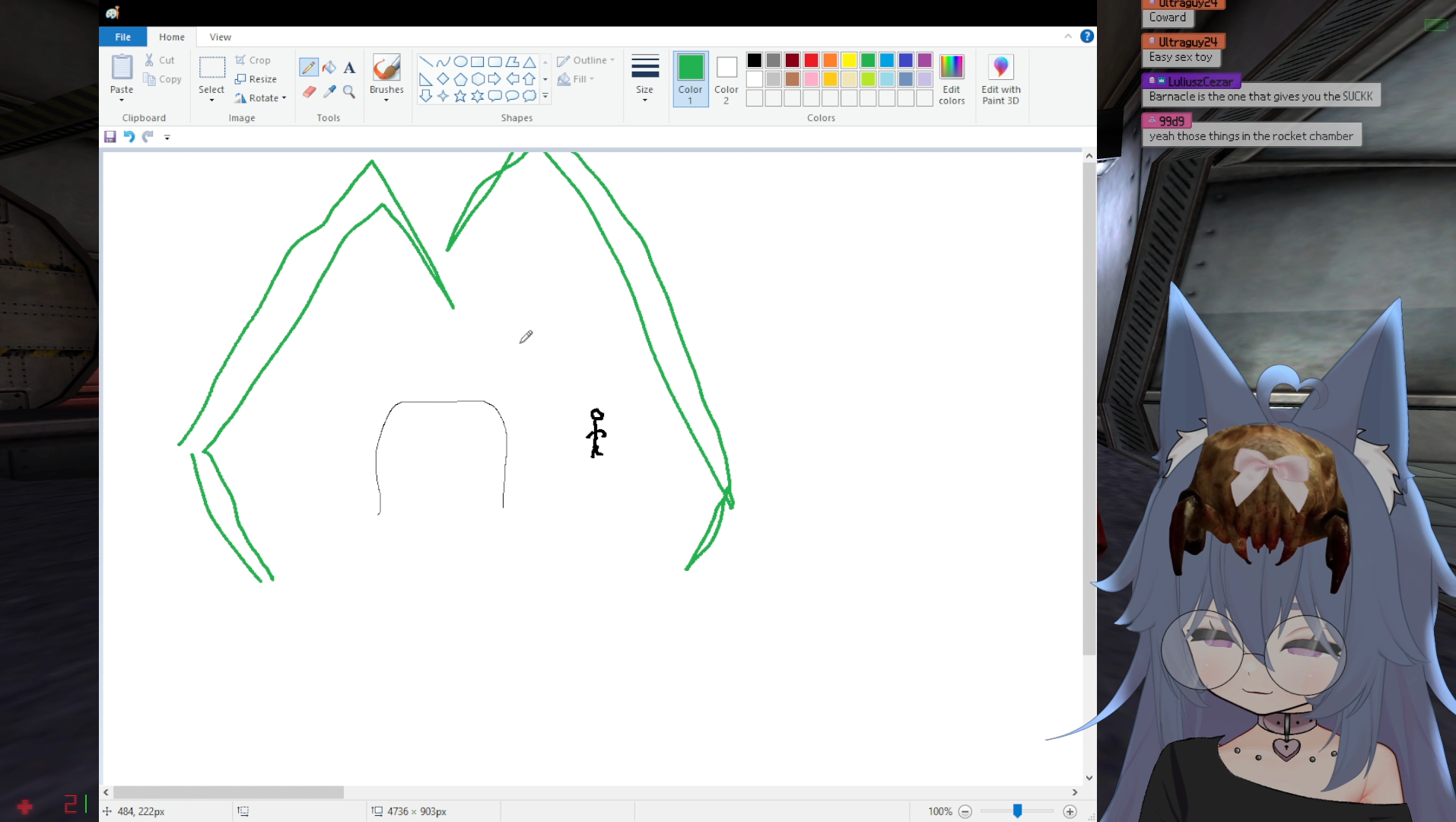Screen dimensions: 1456x822
Task: Select the Text tool
Action: (x=349, y=68)
